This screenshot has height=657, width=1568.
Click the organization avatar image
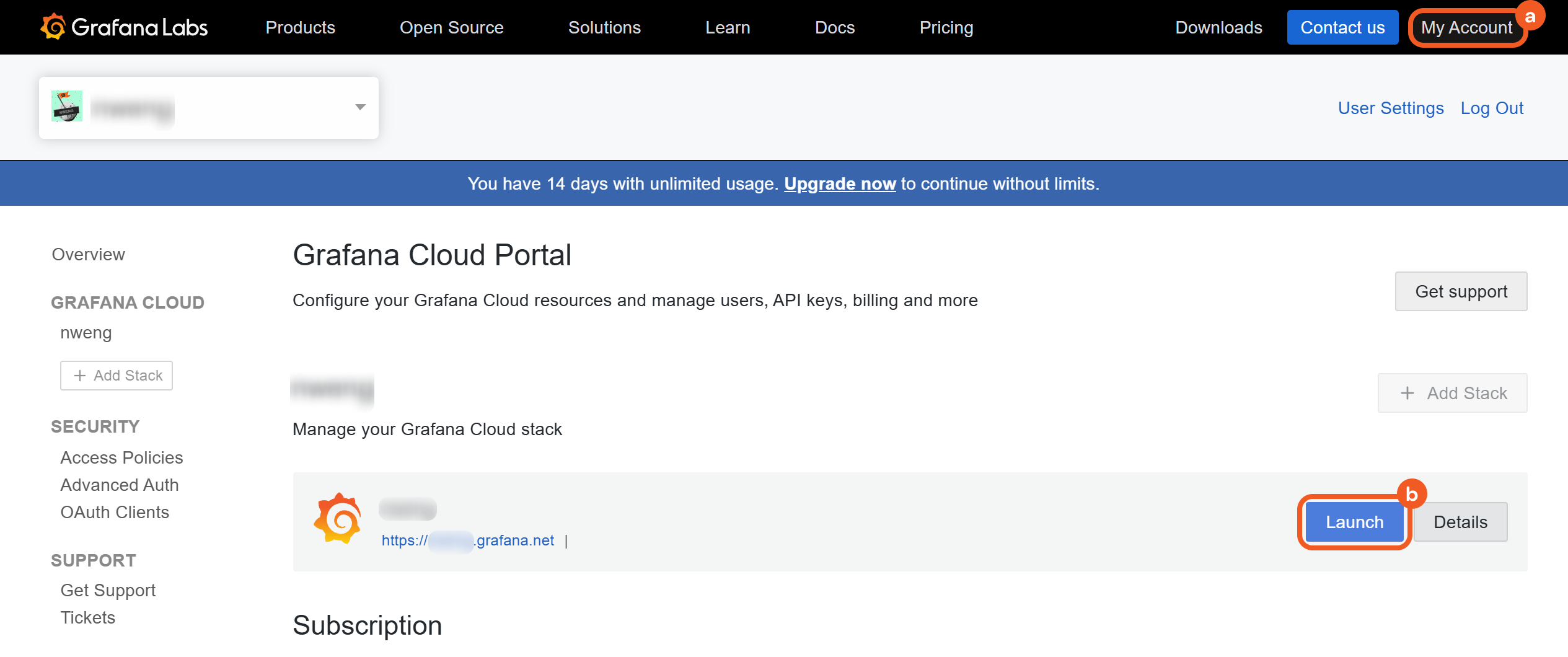click(x=67, y=107)
